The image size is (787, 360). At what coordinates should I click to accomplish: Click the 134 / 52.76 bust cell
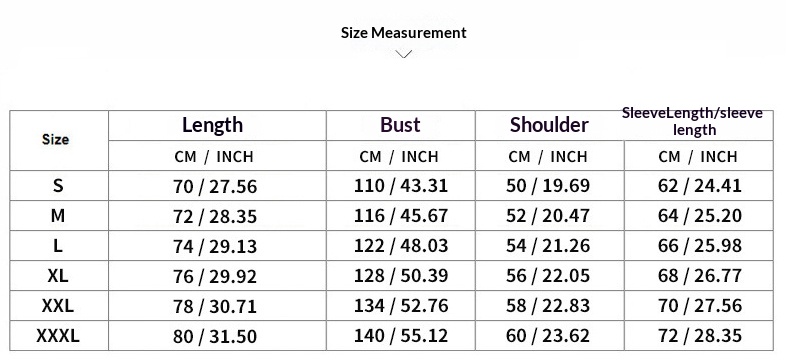pyautogui.click(x=401, y=306)
